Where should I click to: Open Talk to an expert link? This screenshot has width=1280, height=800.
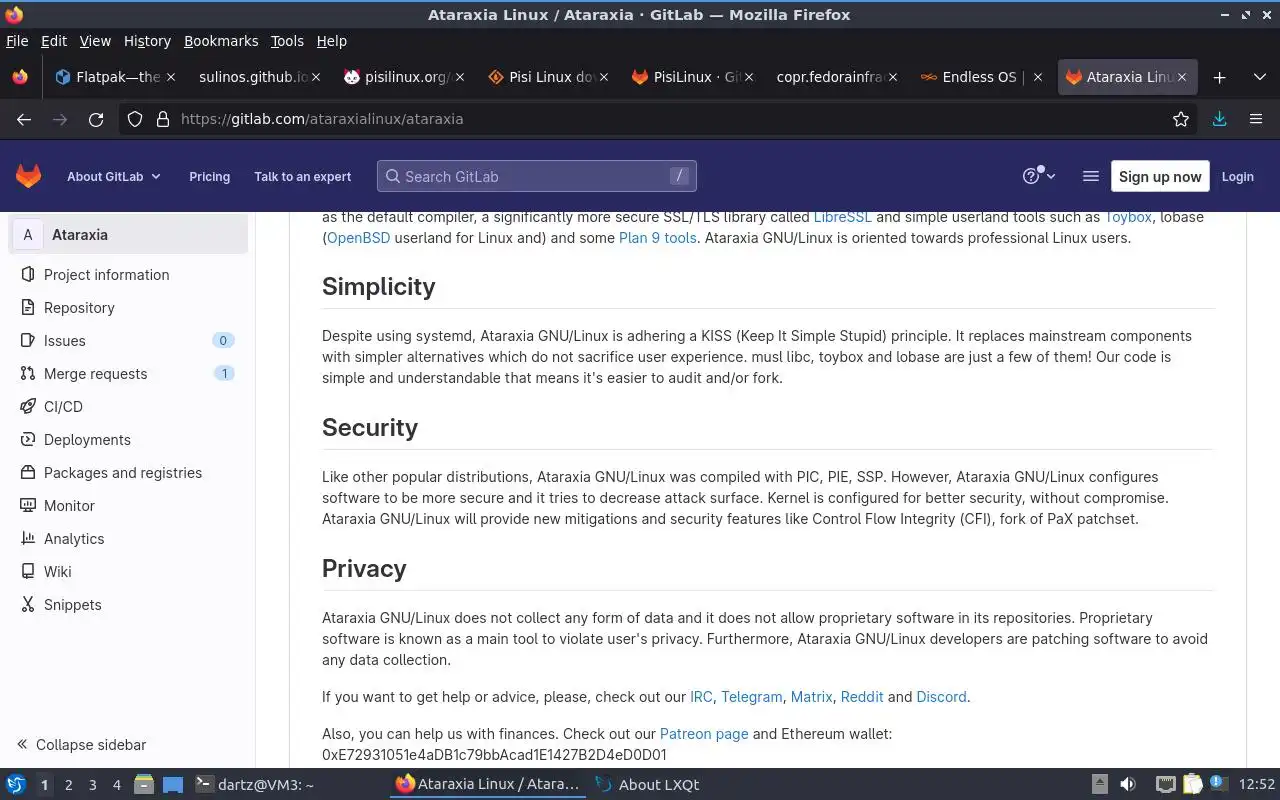click(302, 176)
